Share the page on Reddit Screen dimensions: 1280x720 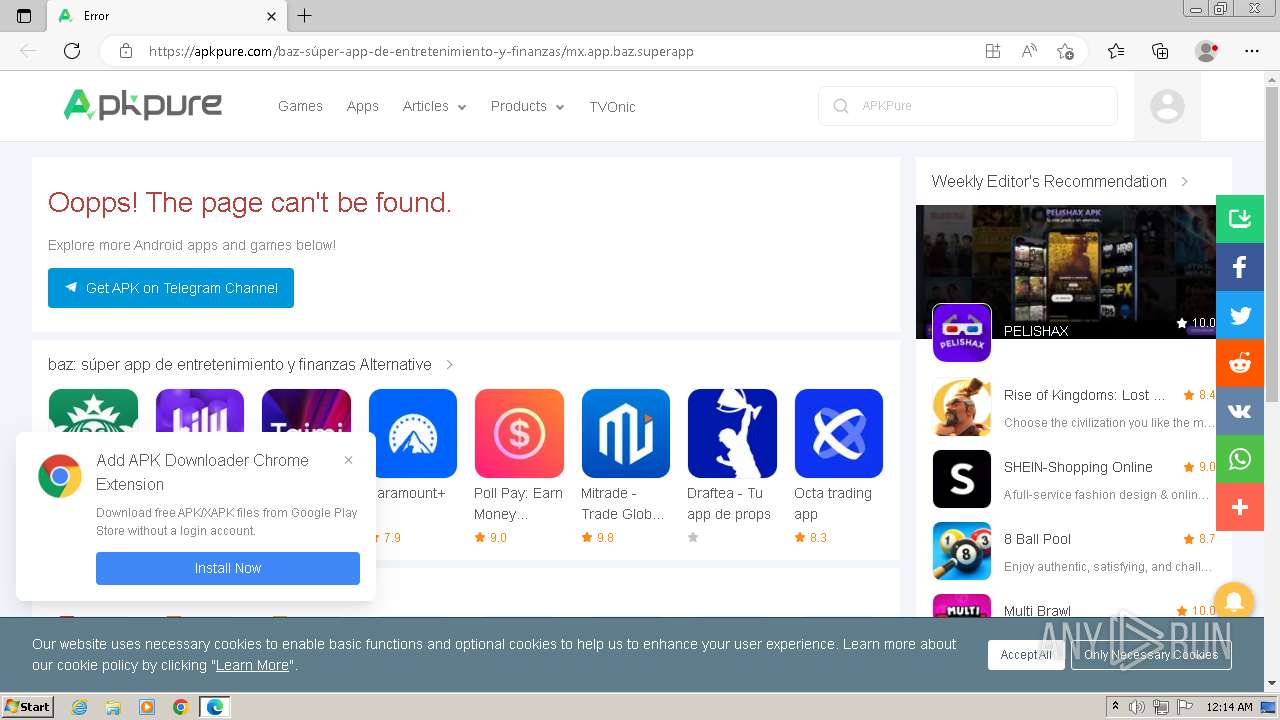coord(1240,363)
